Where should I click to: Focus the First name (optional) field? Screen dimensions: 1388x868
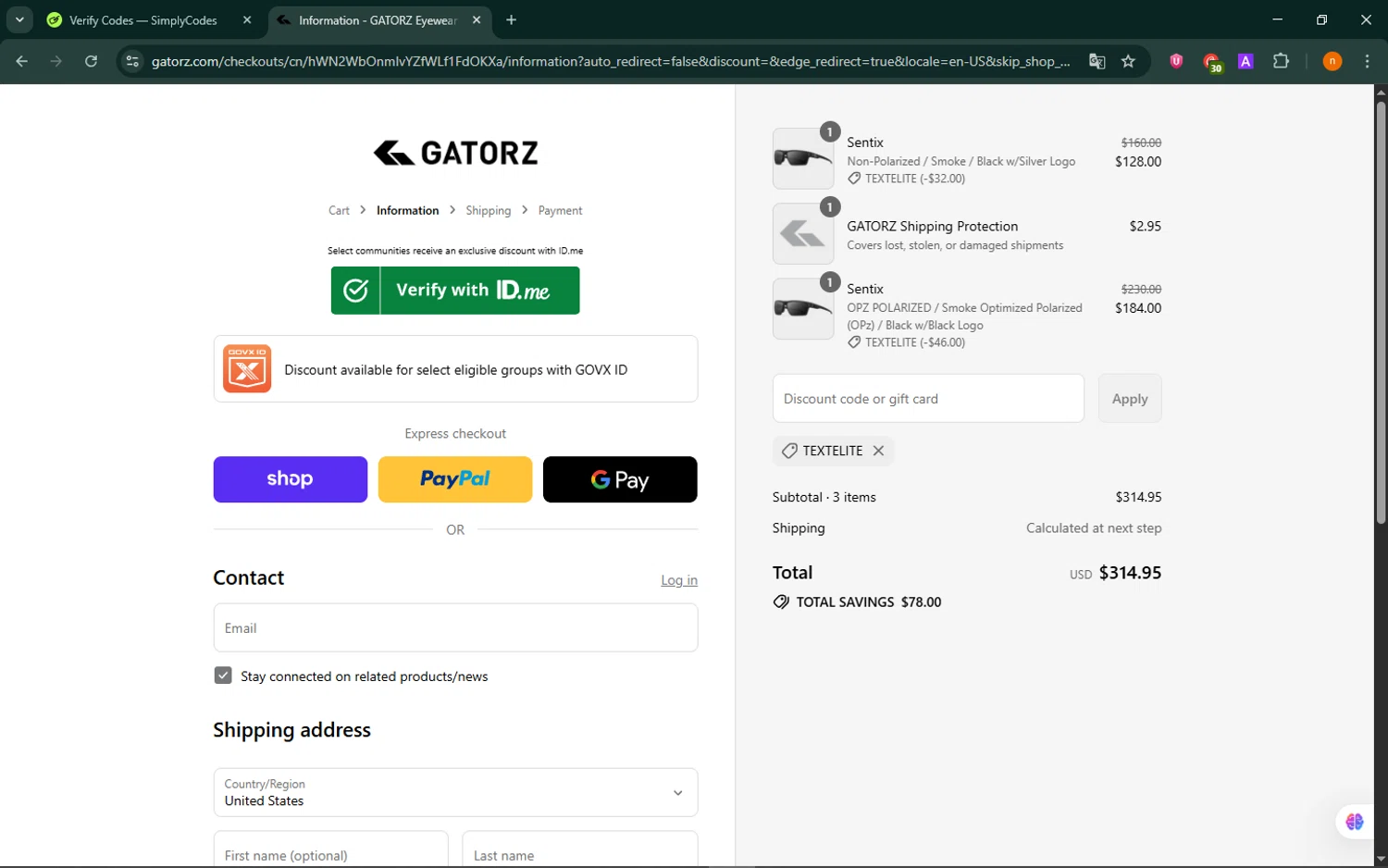click(x=330, y=851)
